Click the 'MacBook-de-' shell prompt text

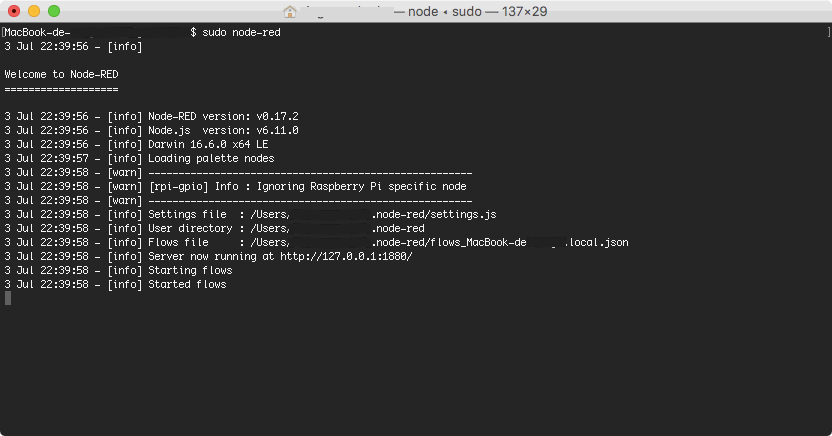click(x=37, y=32)
